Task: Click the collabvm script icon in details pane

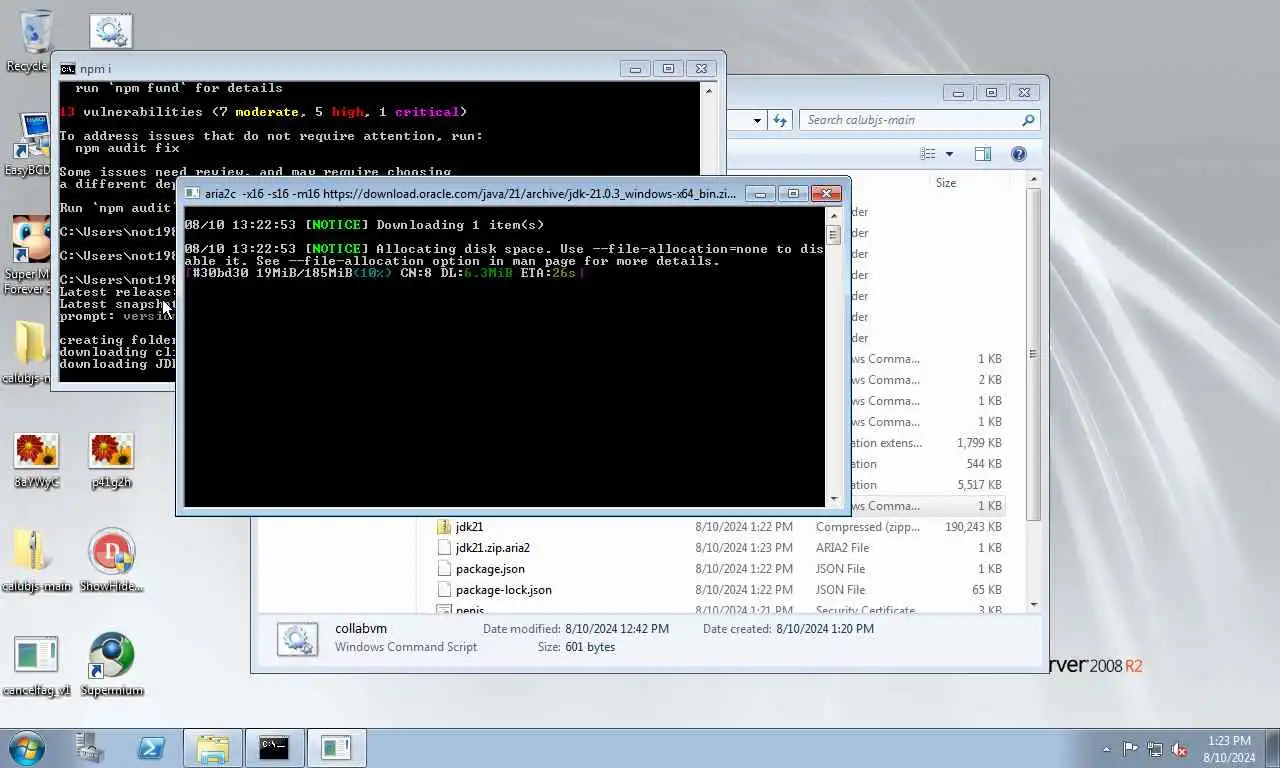Action: pos(297,638)
